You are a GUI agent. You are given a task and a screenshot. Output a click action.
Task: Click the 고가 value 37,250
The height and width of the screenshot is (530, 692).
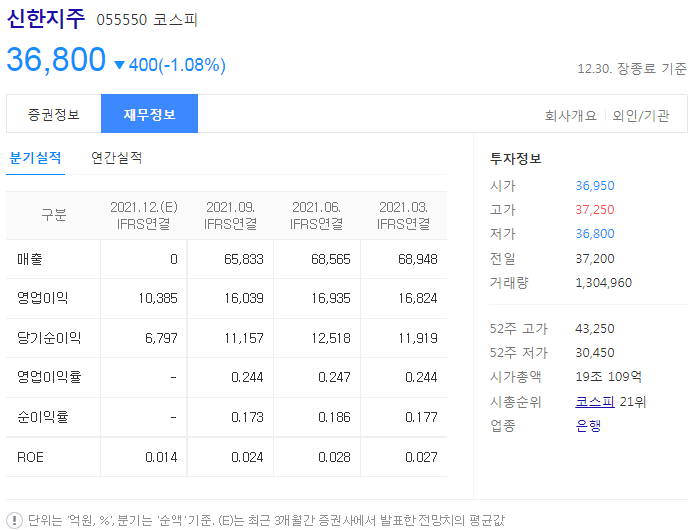coord(595,210)
